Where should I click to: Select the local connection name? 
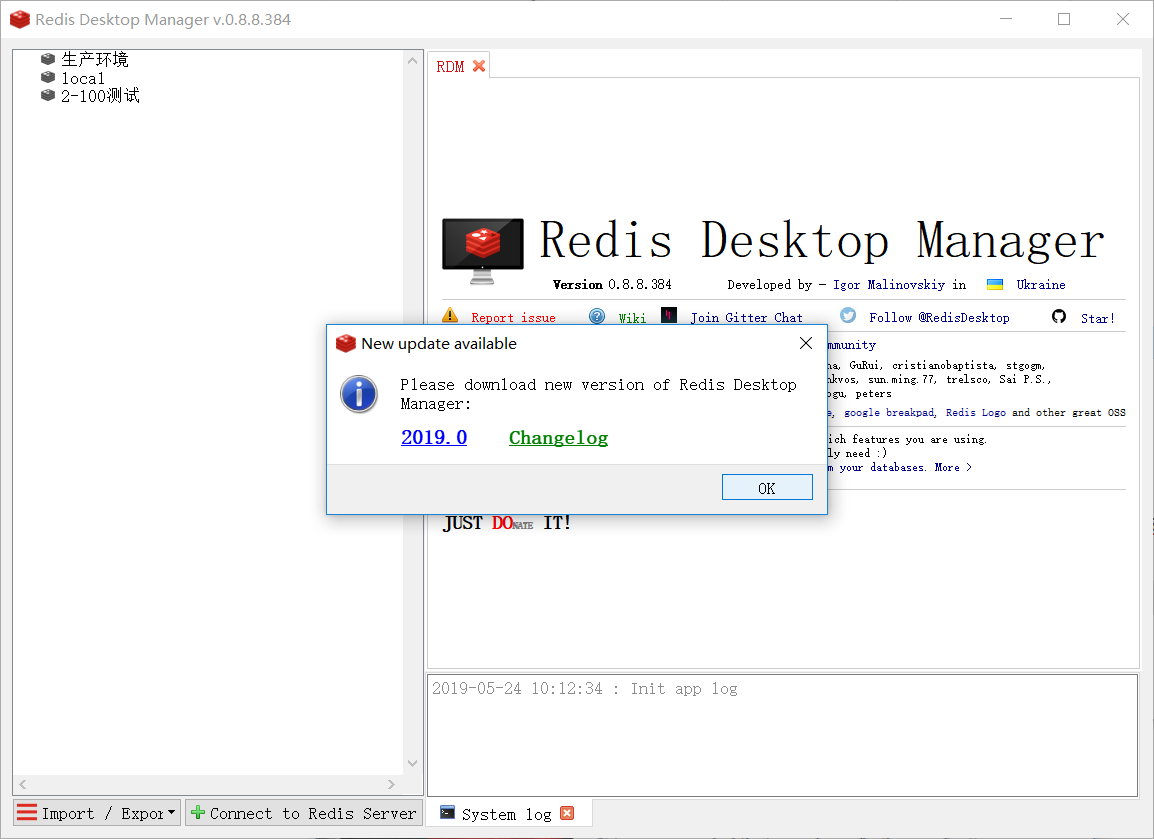(83, 78)
